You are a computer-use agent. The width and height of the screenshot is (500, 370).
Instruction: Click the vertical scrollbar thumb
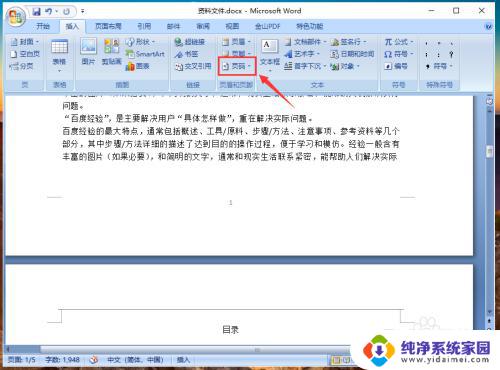click(x=489, y=152)
